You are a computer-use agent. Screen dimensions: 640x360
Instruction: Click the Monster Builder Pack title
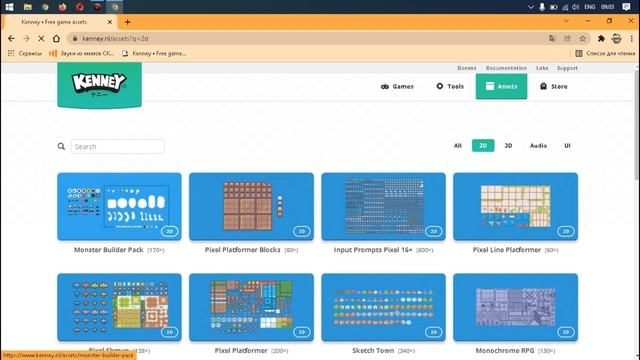pyautogui.click(x=109, y=250)
